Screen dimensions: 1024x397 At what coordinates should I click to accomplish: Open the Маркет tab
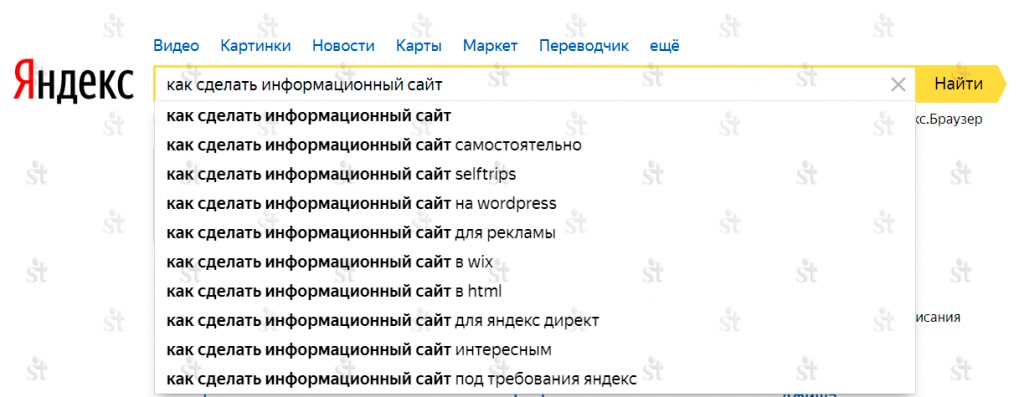tap(490, 46)
